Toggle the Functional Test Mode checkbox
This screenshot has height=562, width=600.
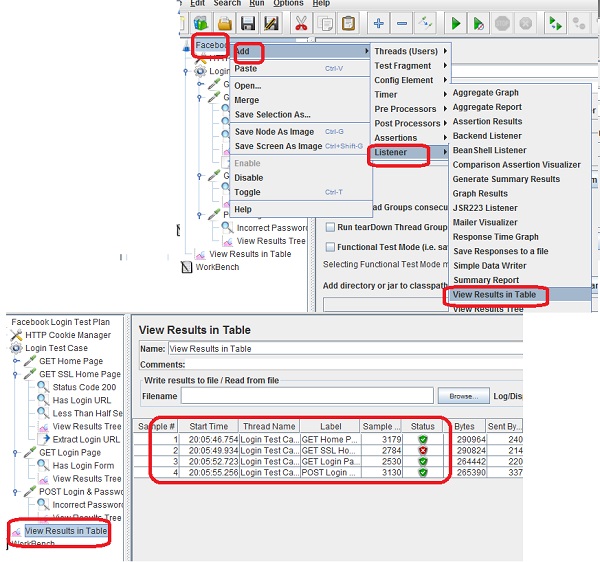pos(330,246)
